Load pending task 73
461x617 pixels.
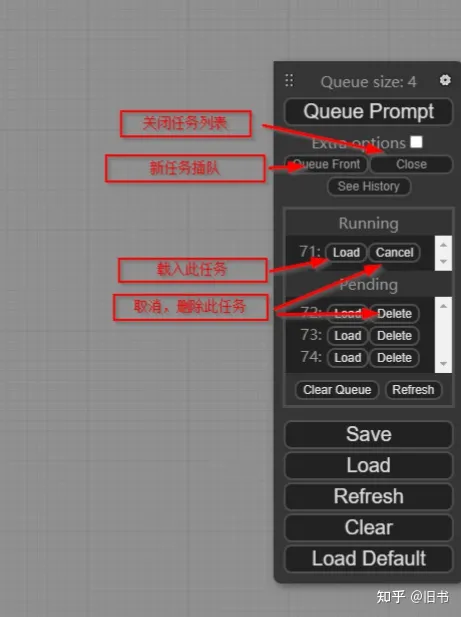coord(348,336)
